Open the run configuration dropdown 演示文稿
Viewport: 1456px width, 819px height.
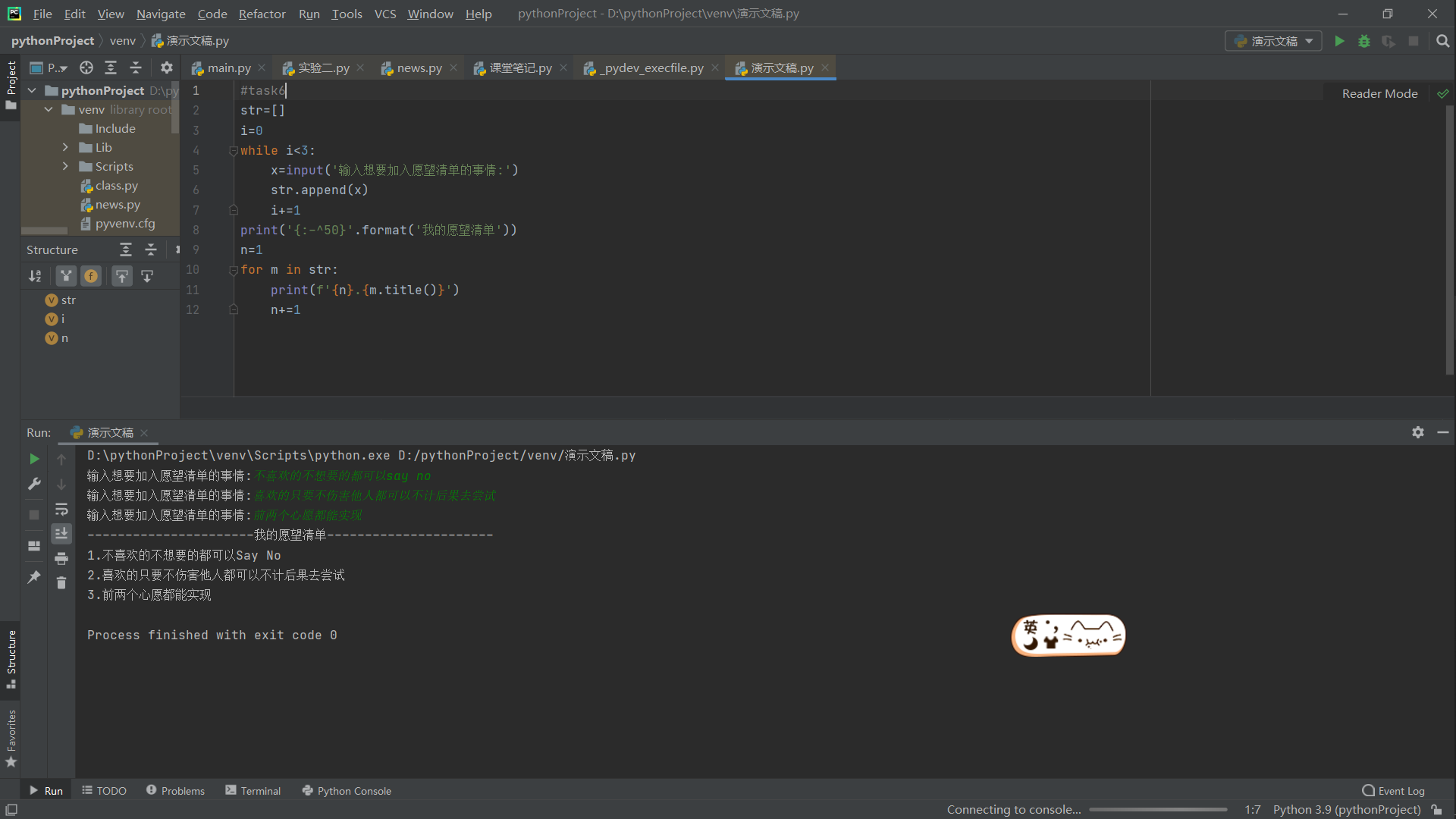pyautogui.click(x=1273, y=41)
